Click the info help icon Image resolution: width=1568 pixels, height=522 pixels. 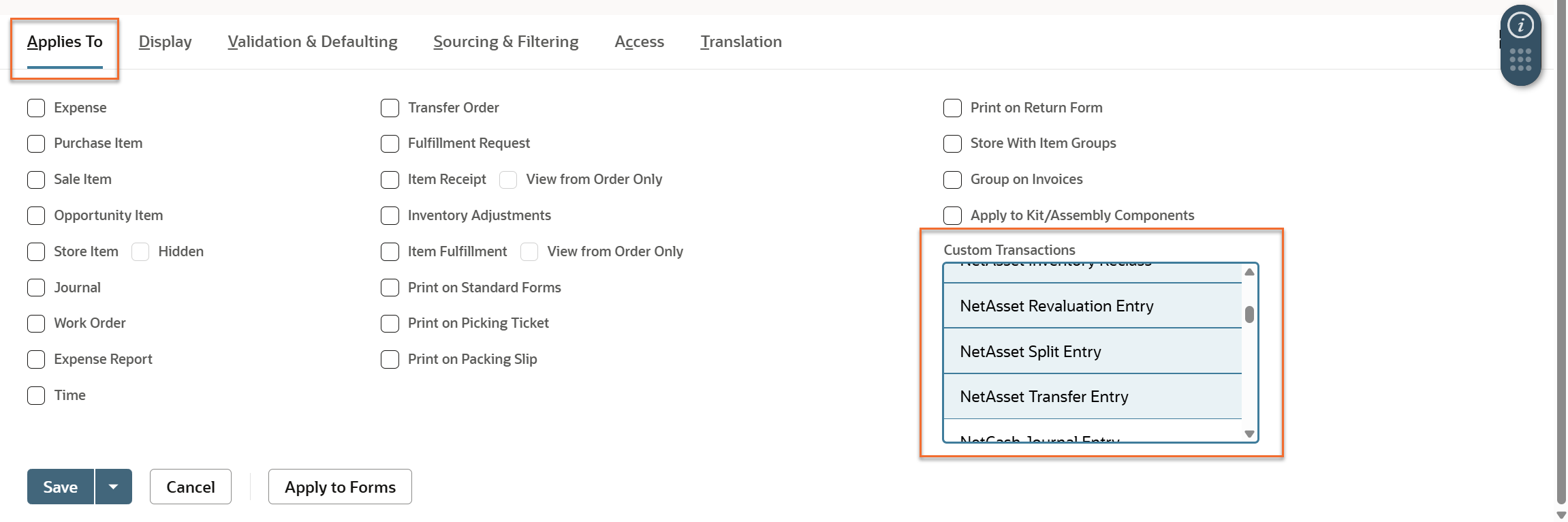pos(1520,26)
